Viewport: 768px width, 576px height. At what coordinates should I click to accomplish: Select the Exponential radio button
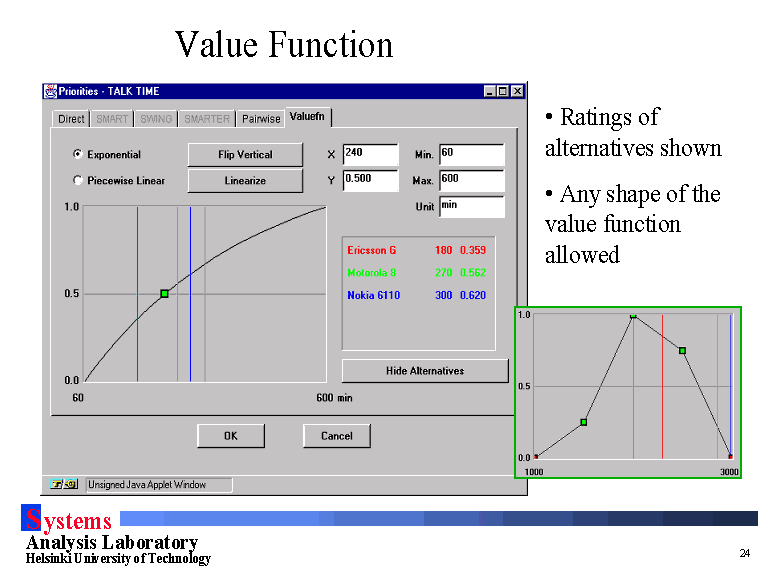pos(78,155)
